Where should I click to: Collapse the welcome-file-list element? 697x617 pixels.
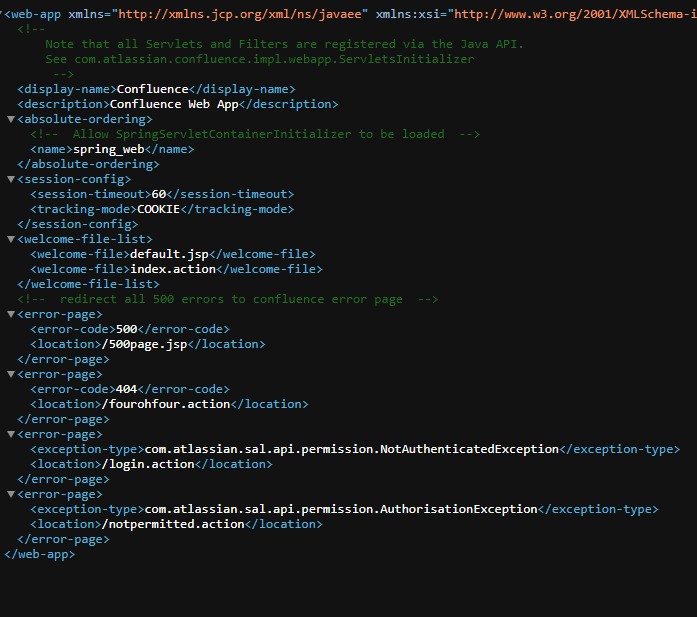11,239
